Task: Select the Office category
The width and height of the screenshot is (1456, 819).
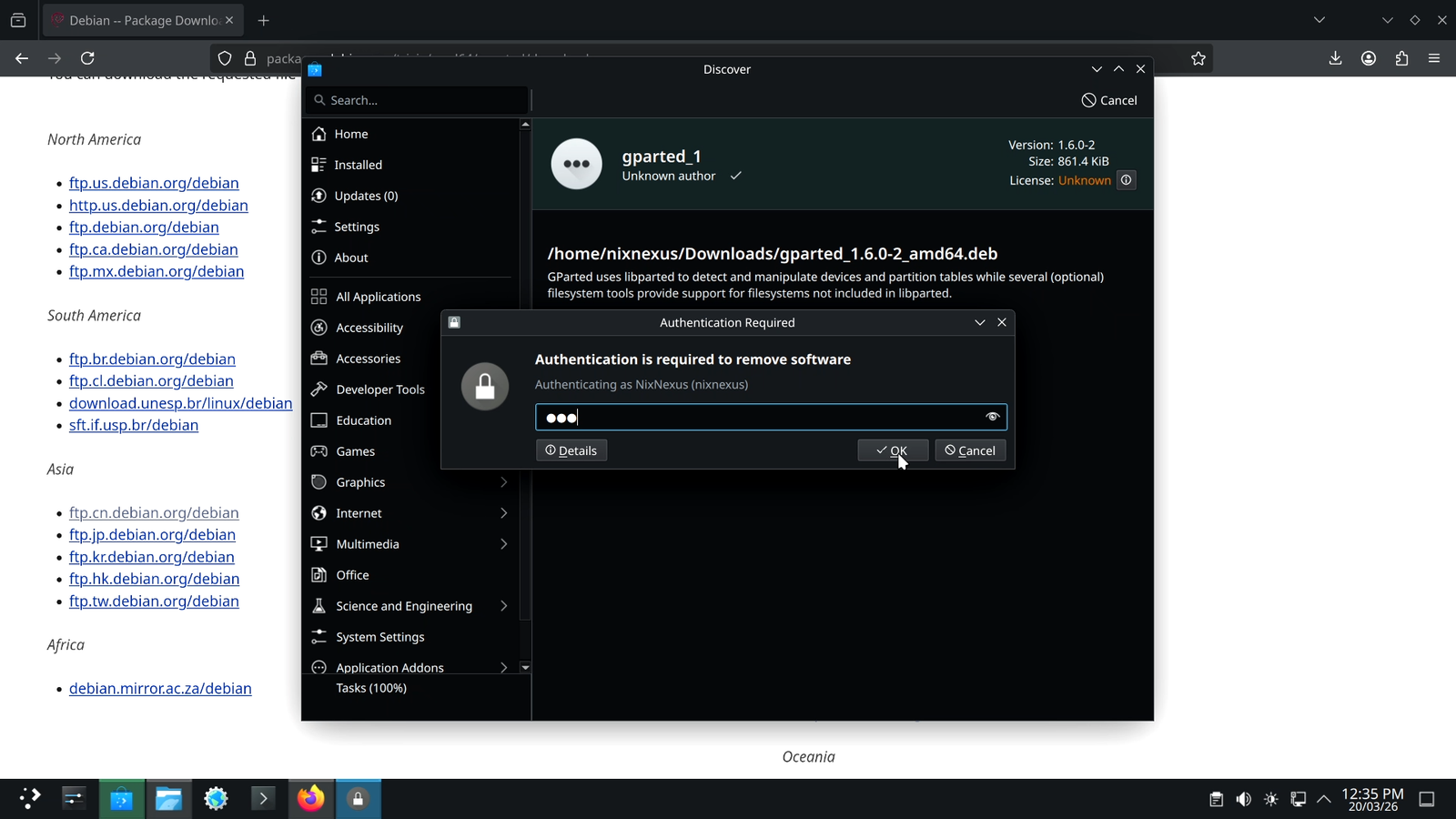Action: pyautogui.click(x=410, y=575)
